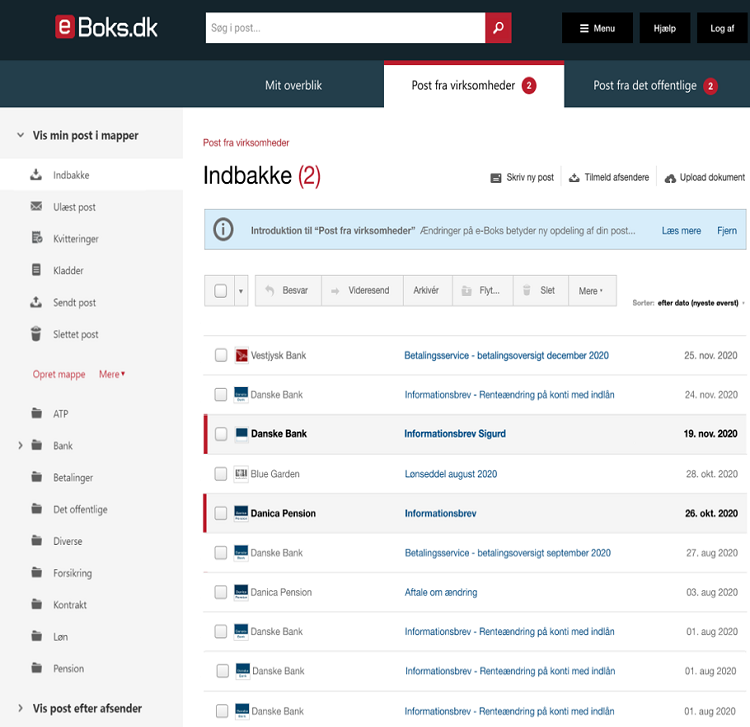Click the e-Boks.dk logo
This screenshot has width=750, height=727.
point(106,27)
